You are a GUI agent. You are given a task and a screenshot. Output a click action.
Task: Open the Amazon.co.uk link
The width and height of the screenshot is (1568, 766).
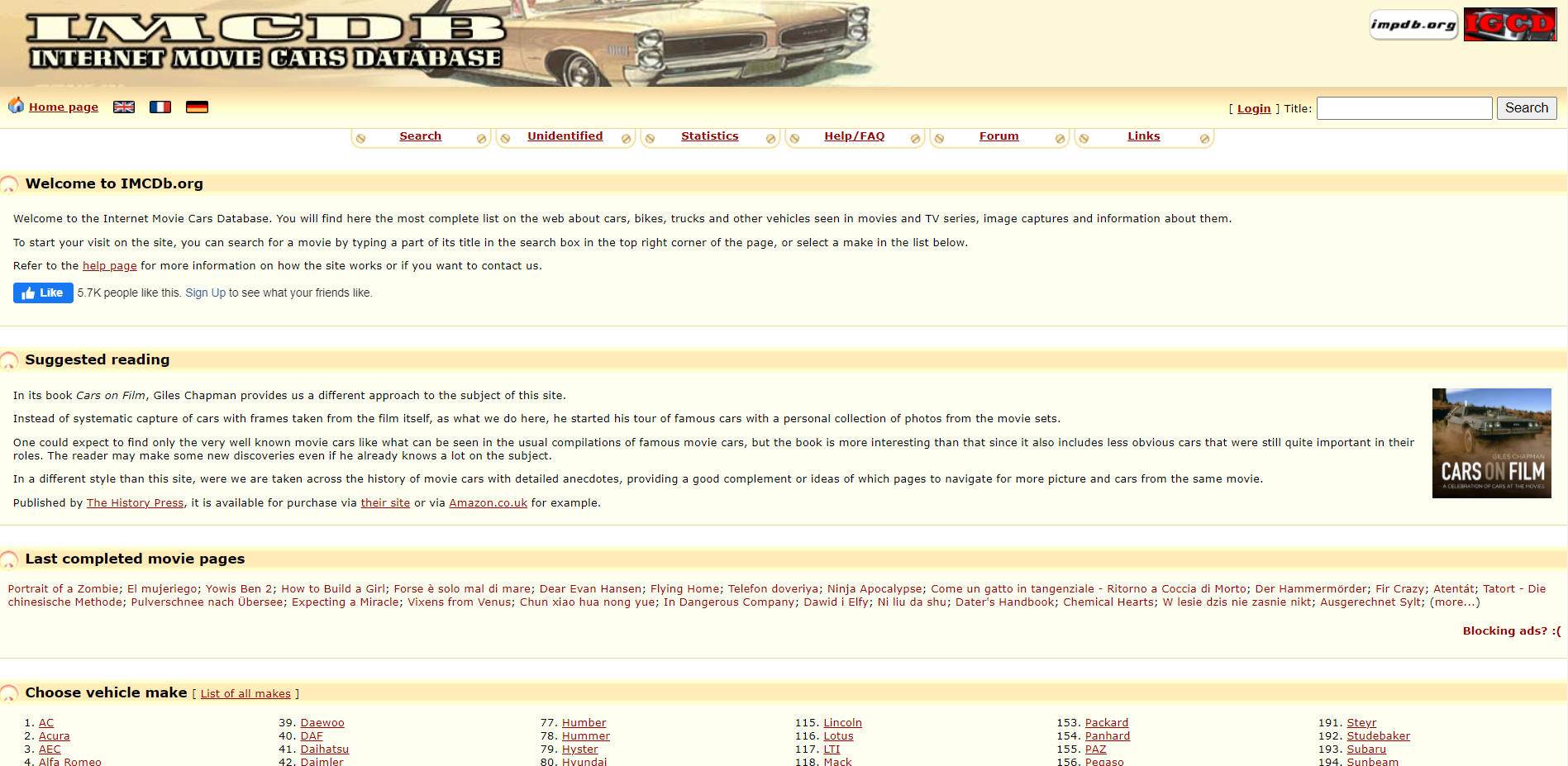[488, 503]
